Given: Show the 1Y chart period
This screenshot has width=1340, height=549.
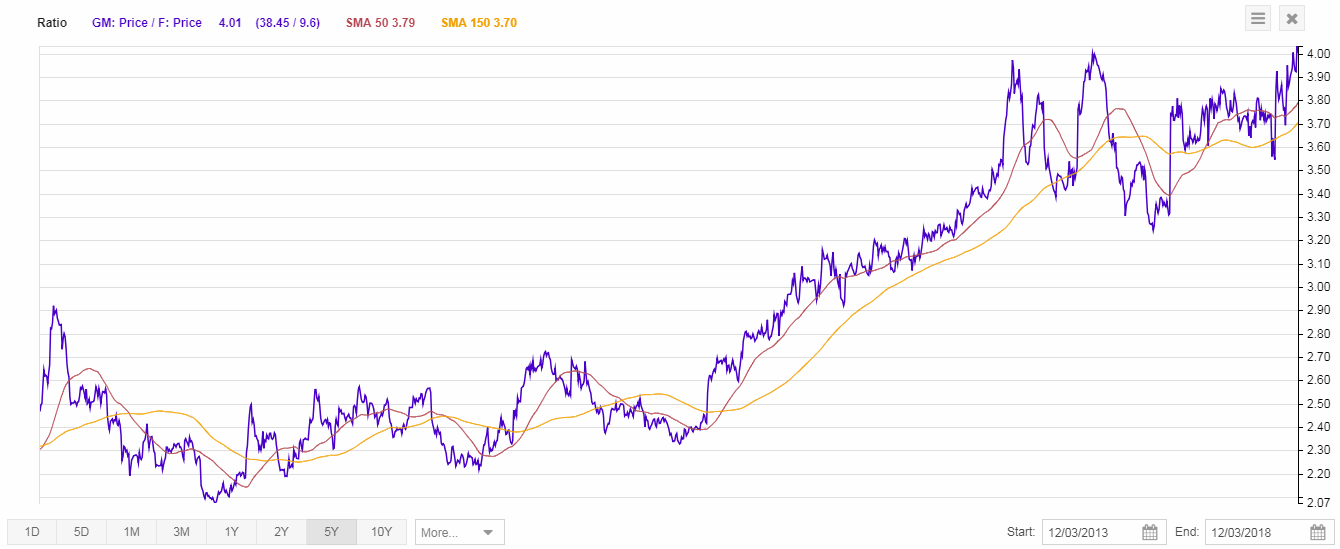Looking at the screenshot, I should pos(232,532).
